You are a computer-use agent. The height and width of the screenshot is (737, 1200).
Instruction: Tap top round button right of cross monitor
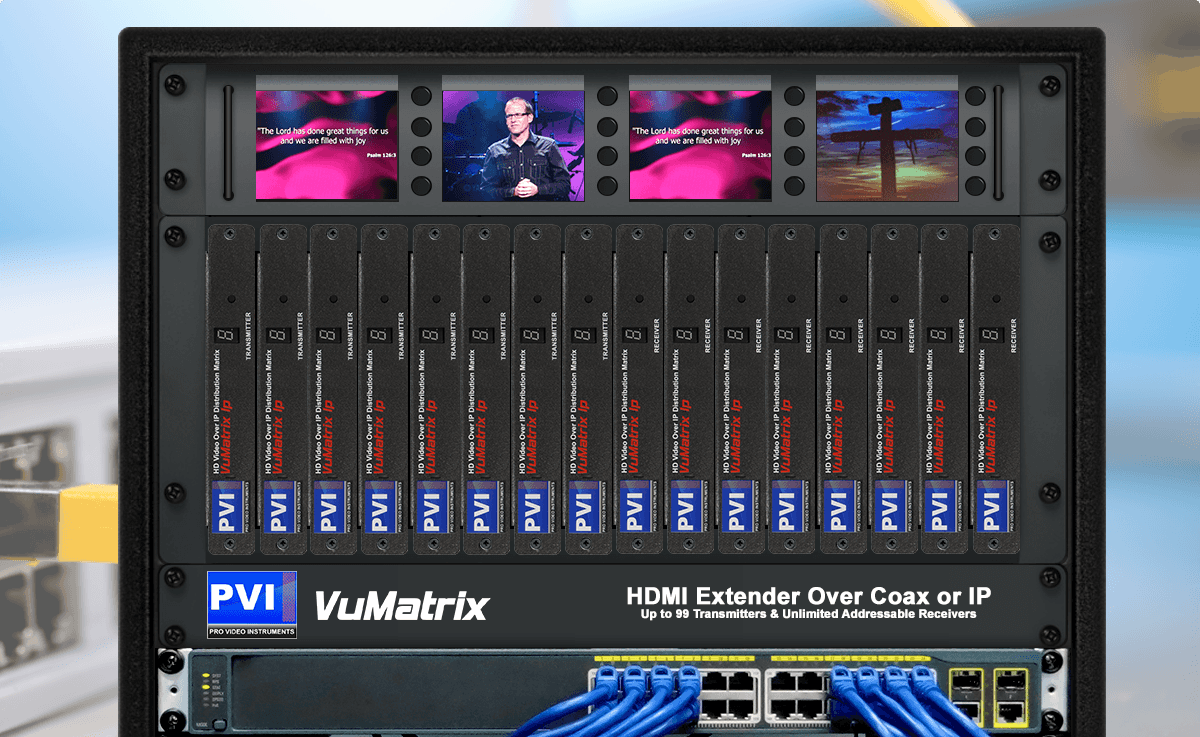(977, 96)
